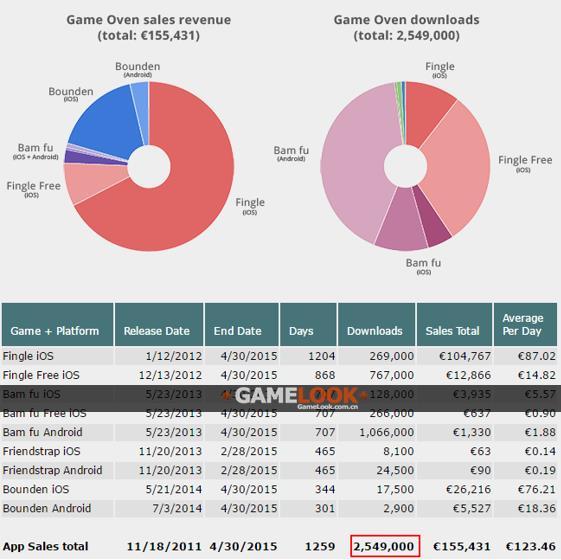Select 'Fingle (iOS)' label on downloads chart
This screenshot has width=561, height=560.
(440, 69)
